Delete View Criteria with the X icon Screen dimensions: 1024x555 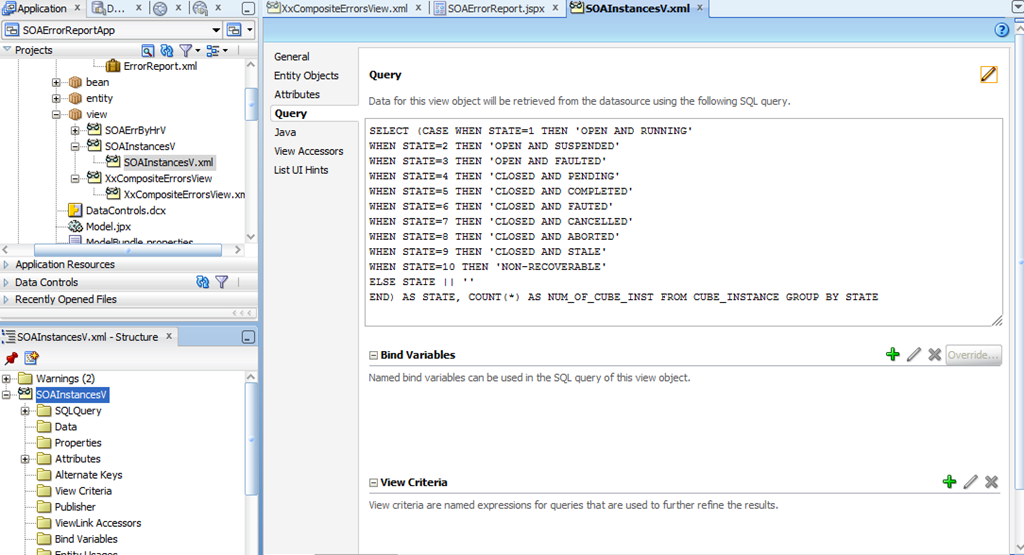tap(991, 482)
